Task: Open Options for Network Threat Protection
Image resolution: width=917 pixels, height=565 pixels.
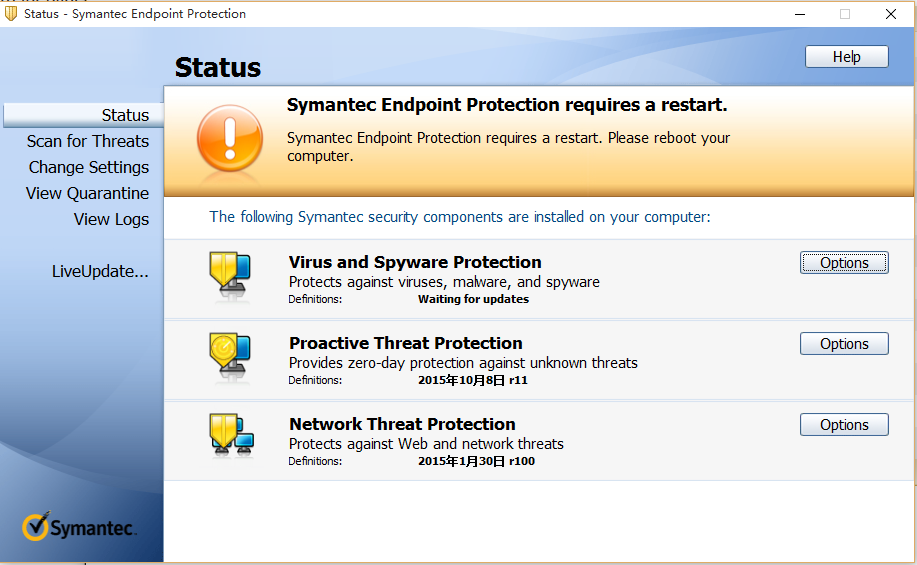Action: 844,425
